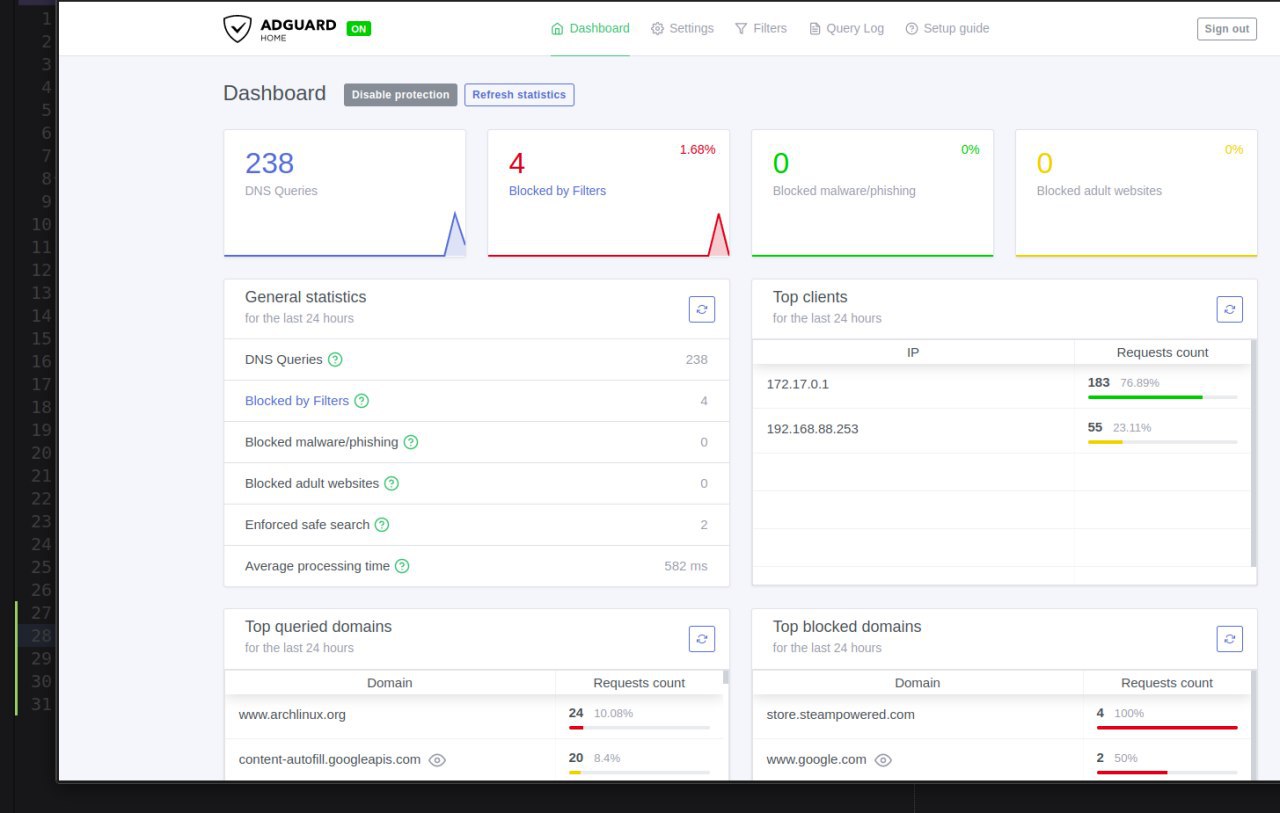Click green progress bar for 183 requests

click(x=1145, y=397)
